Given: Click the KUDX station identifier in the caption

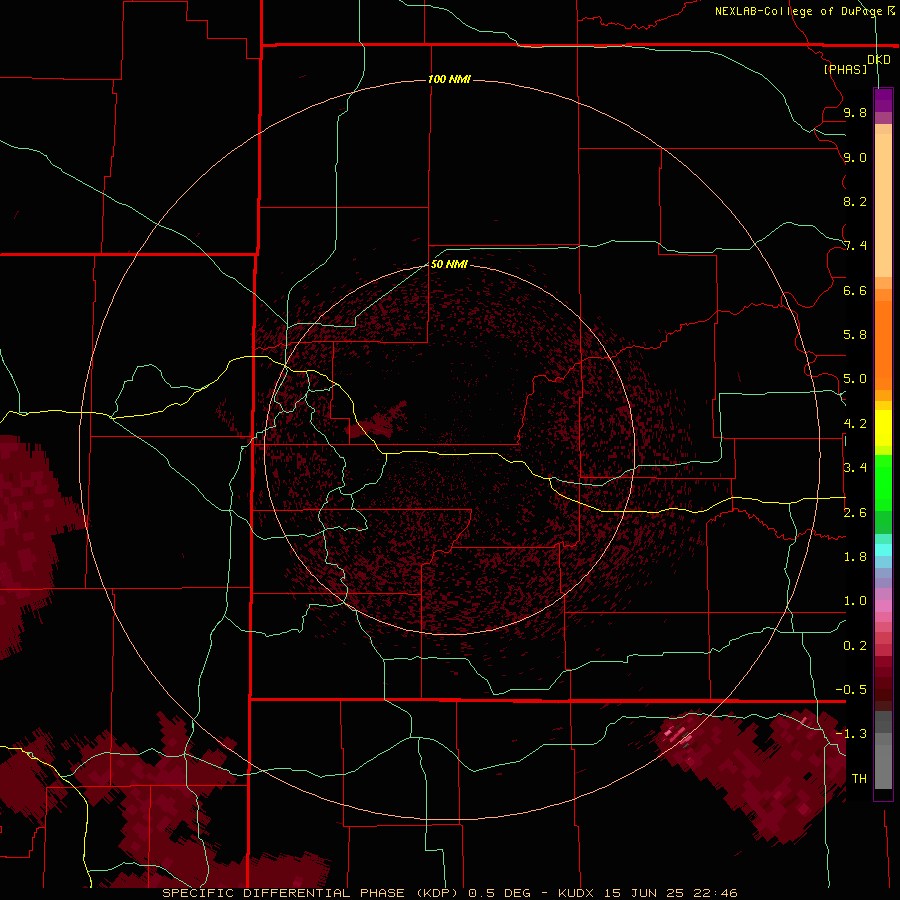Looking at the screenshot, I should click(x=577, y=893).
